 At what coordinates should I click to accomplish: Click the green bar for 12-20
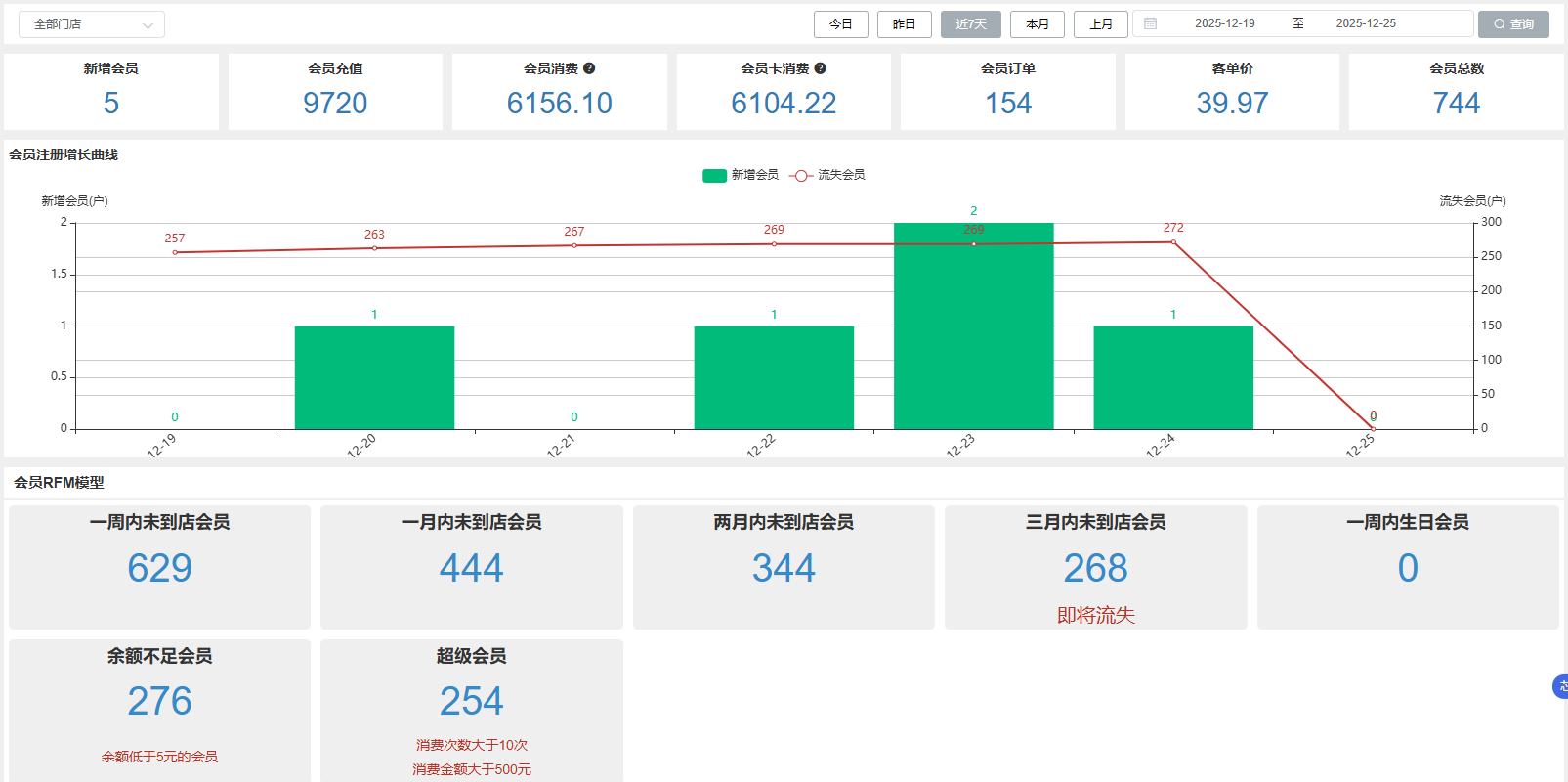pos(374,377)
